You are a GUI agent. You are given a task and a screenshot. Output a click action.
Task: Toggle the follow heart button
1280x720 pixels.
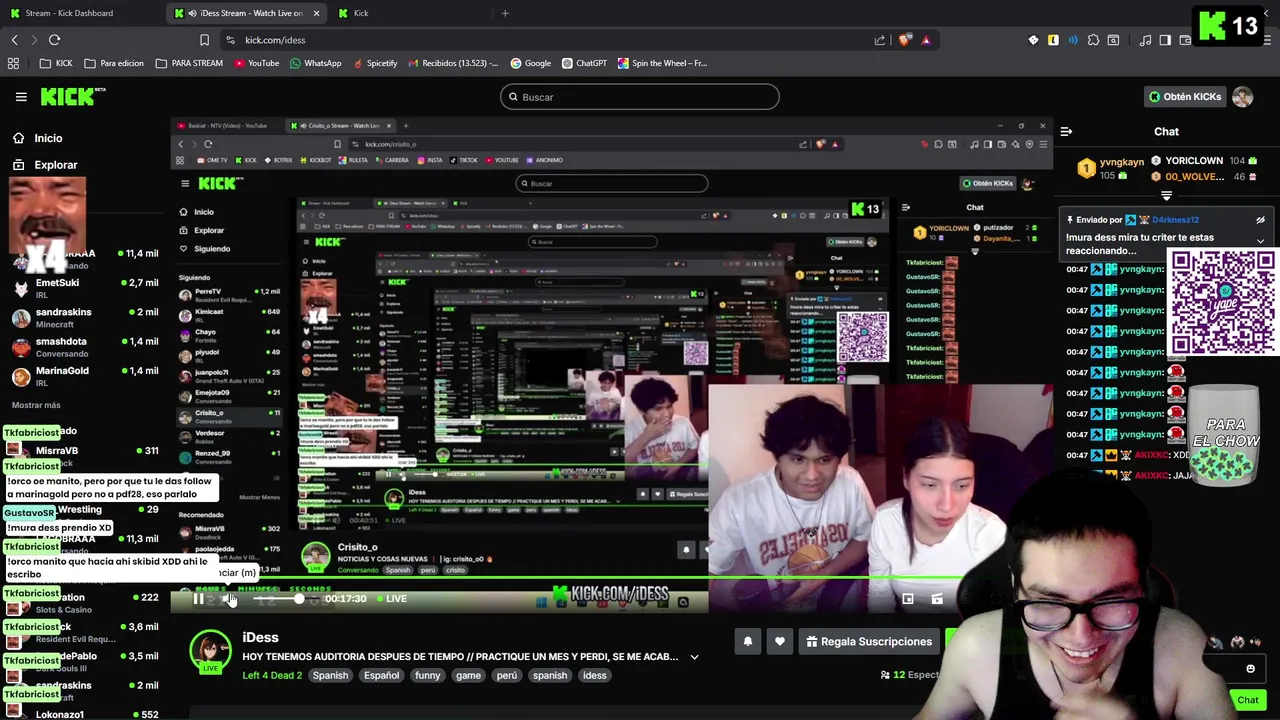[x=779, y=642]
